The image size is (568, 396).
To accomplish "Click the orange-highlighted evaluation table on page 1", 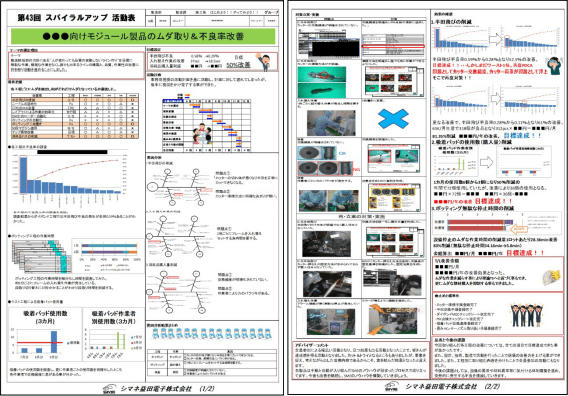I will pyautogui.click(x=75, y=116).
